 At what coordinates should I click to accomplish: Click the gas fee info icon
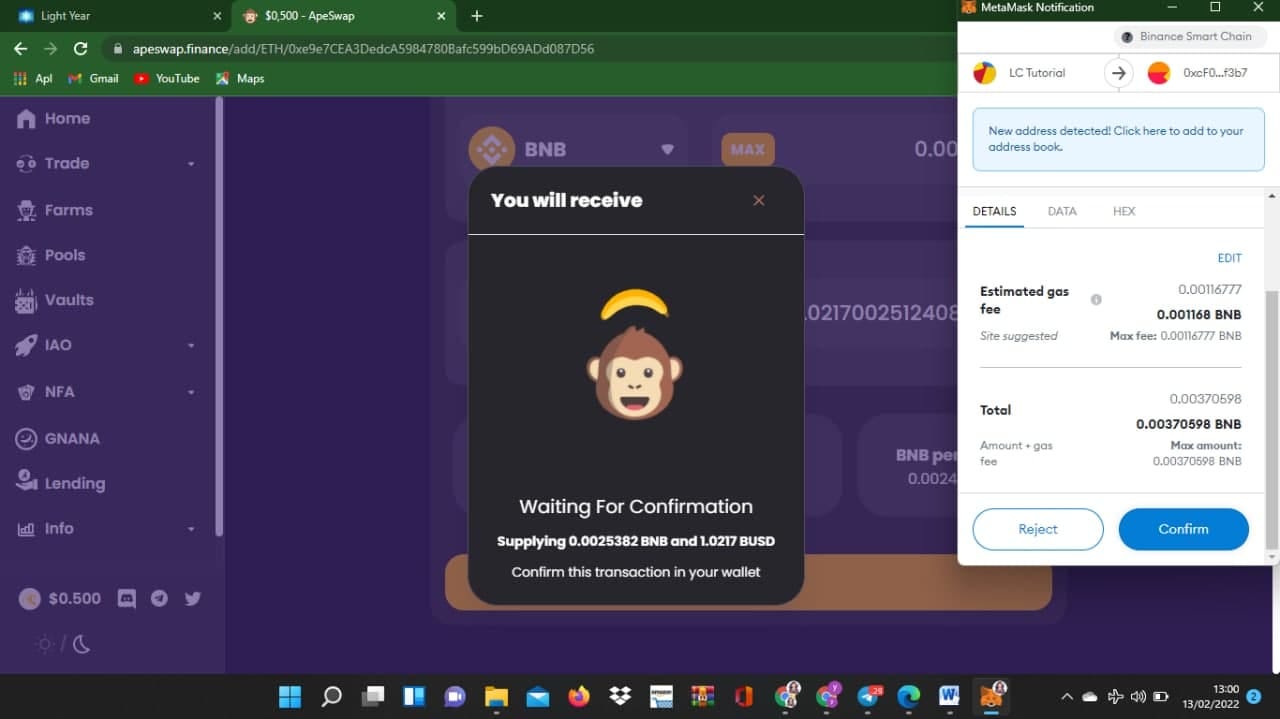(1096, 299)
